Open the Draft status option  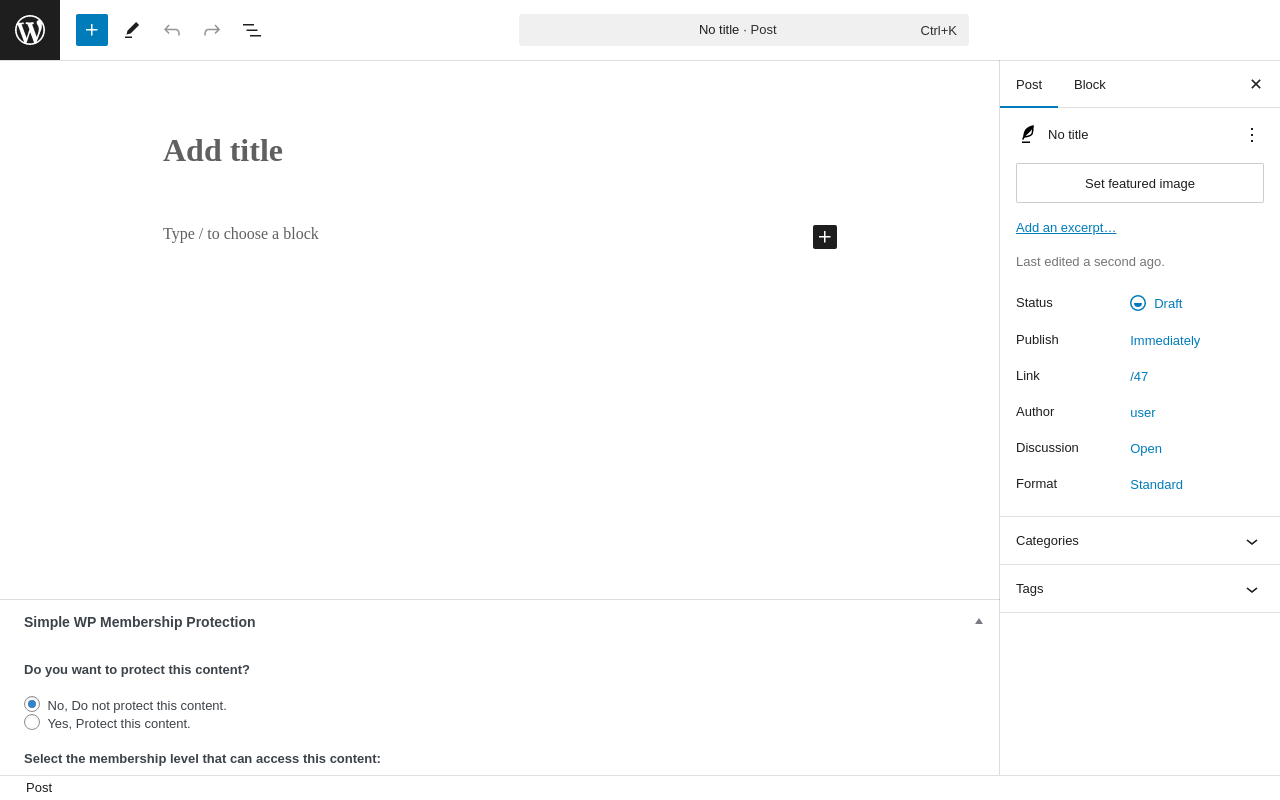[1167, 304]
